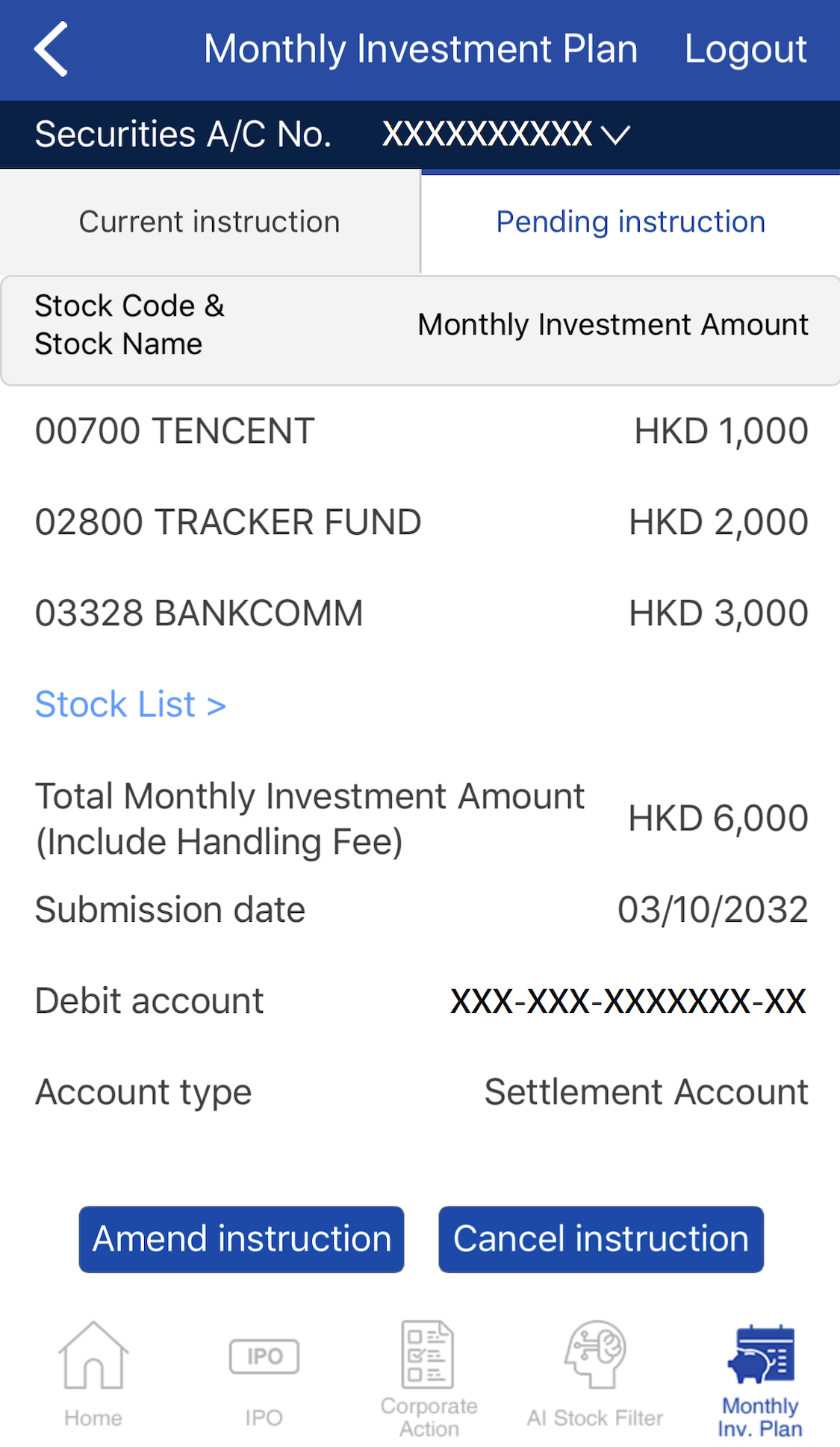
Task: Tap the Total Monthly Investment Amount value
Action: point(718,818)
